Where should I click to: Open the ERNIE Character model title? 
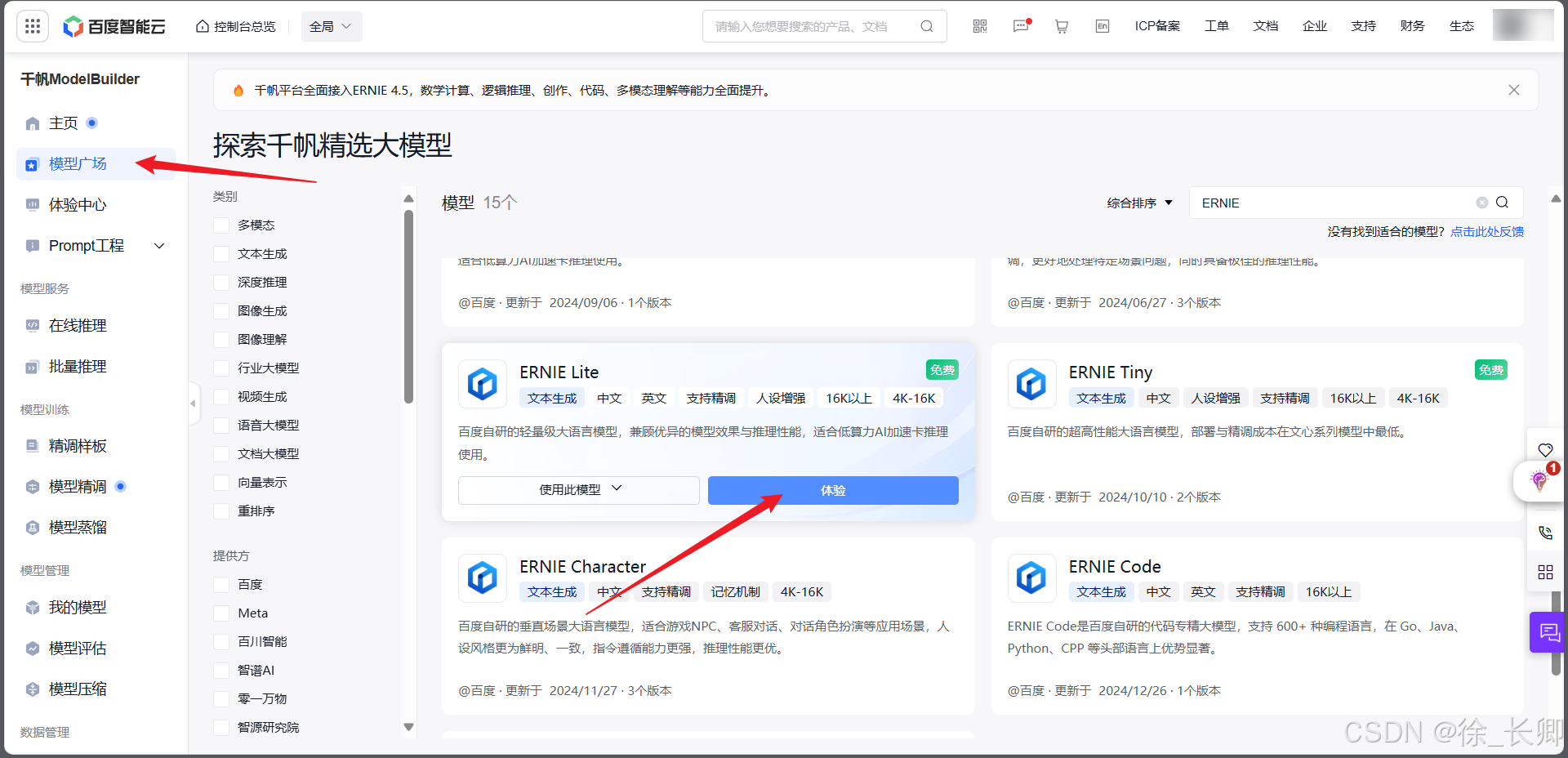pyautogui.click(x=582, y=567)
